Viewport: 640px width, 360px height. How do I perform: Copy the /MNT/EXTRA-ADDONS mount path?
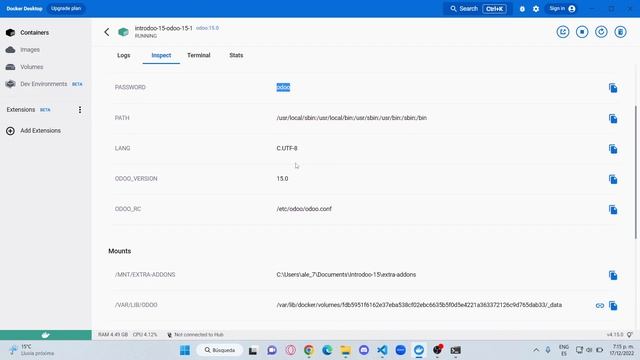click(613, 275)
